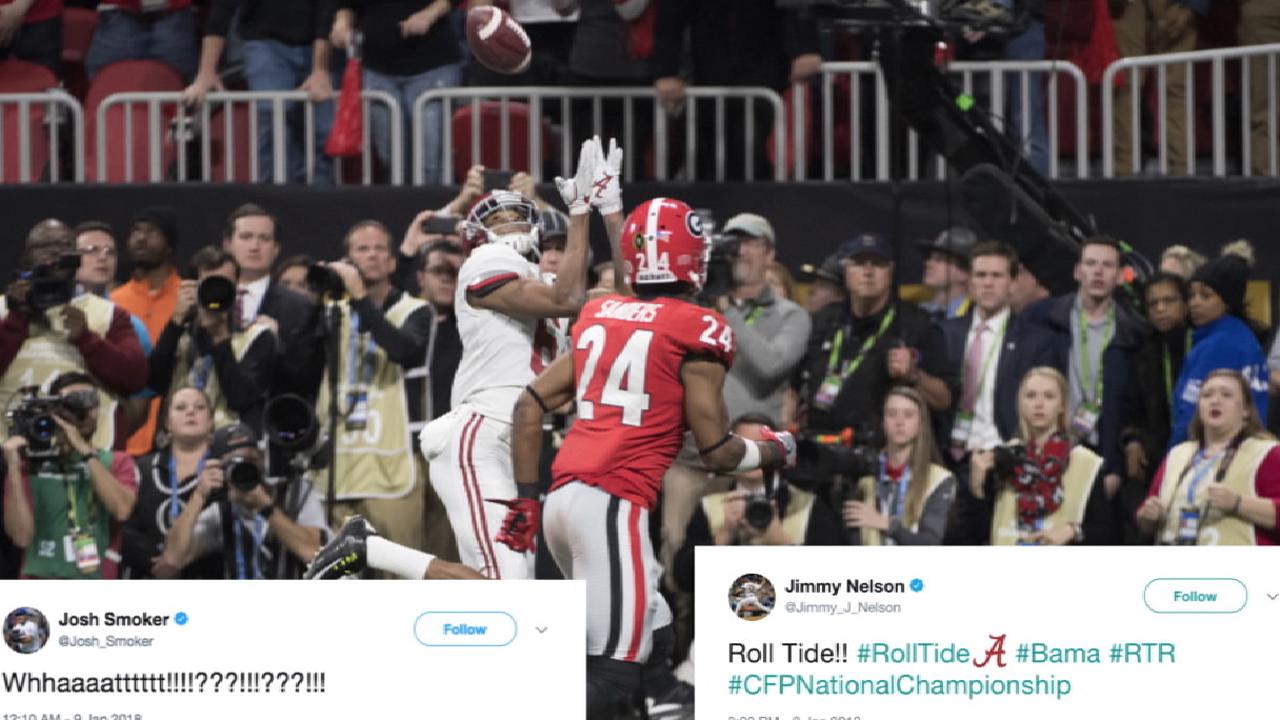Click Josh Smoker's verified badge

coord(181,619)
